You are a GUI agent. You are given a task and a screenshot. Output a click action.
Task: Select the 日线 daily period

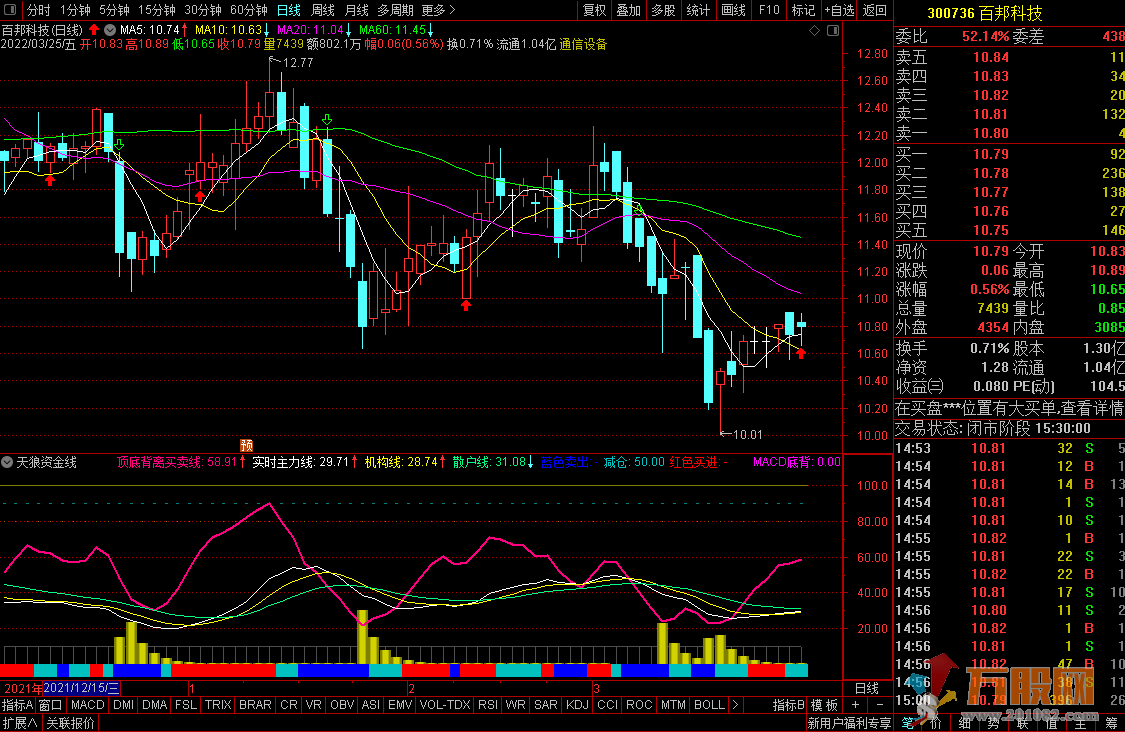(288, 10)
